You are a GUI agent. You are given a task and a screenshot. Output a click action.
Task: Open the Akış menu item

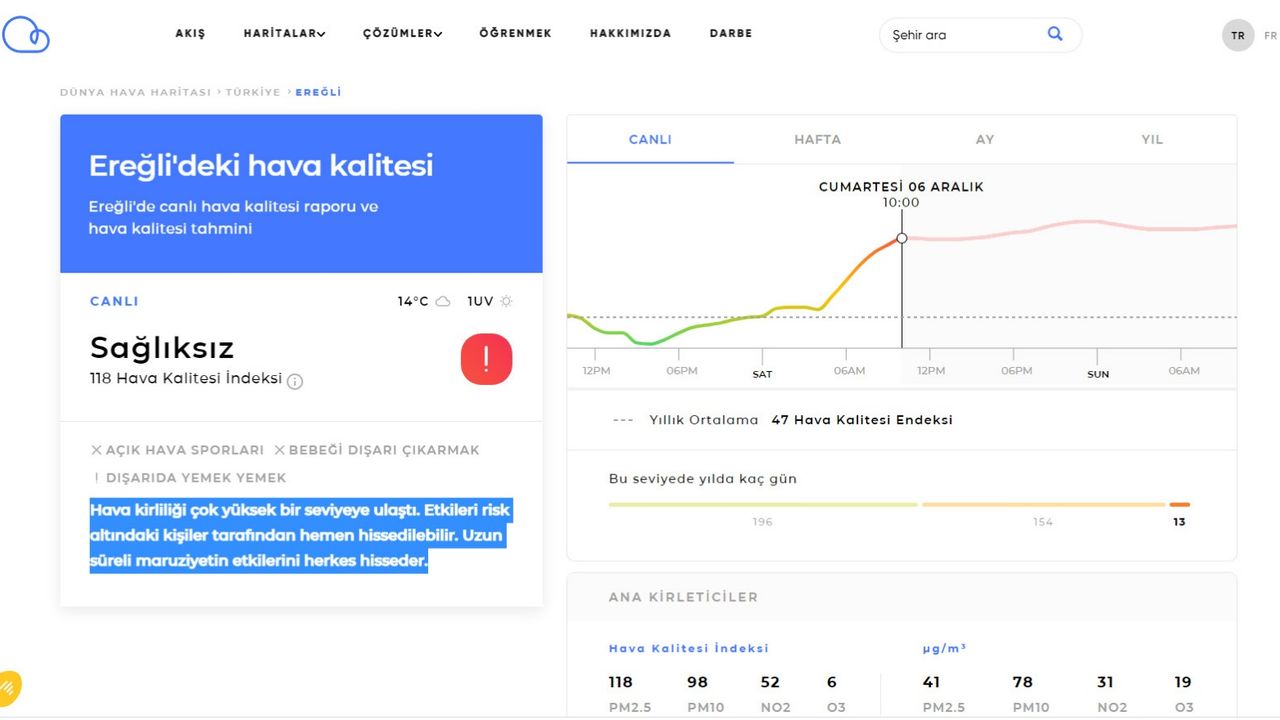190,33
